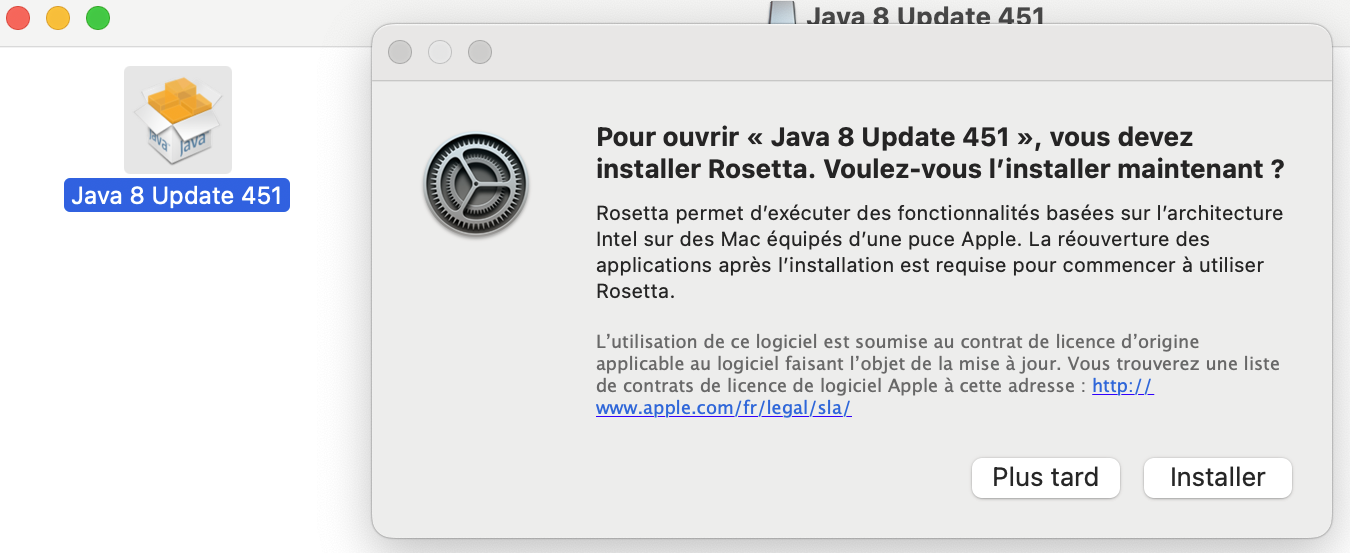Select the Java 8 Update 451 package icon
Viewport: 1350px width, 553px height.
click(x=178, y=120)
